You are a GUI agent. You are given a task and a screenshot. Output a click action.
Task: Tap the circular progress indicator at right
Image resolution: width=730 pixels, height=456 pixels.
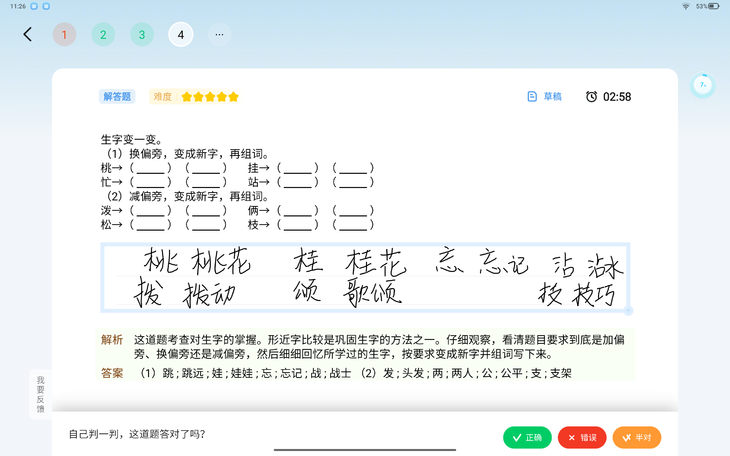point(703,85)
